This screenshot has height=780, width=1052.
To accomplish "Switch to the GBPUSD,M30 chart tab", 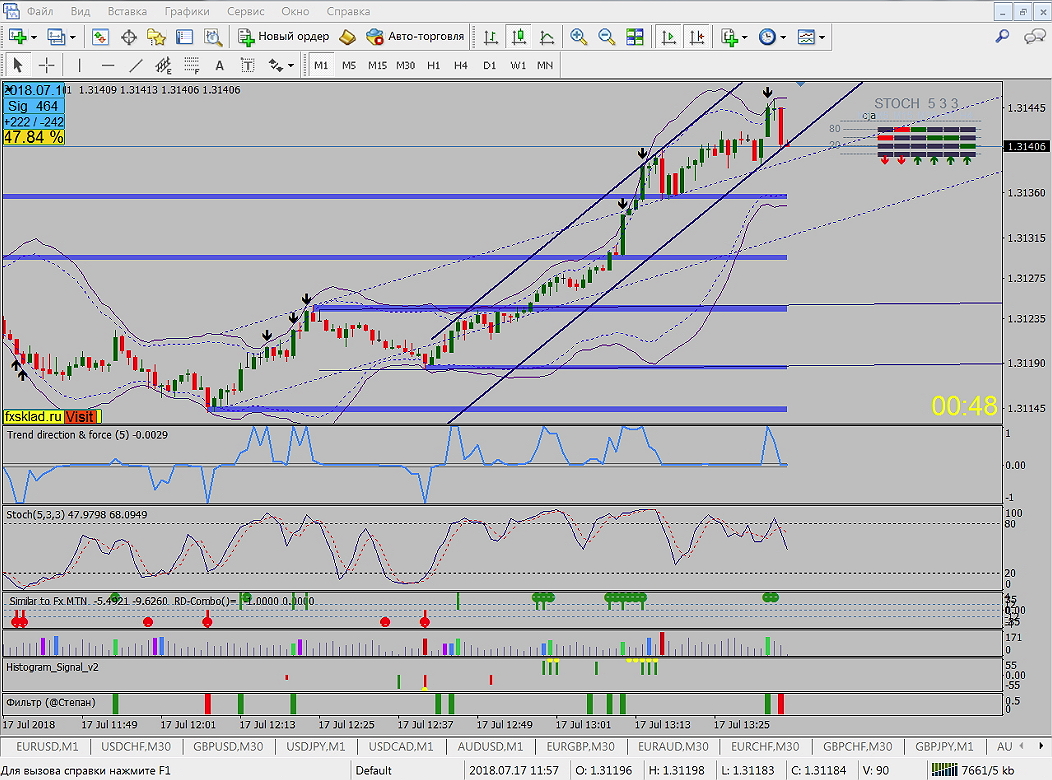I will coord(228,746).
